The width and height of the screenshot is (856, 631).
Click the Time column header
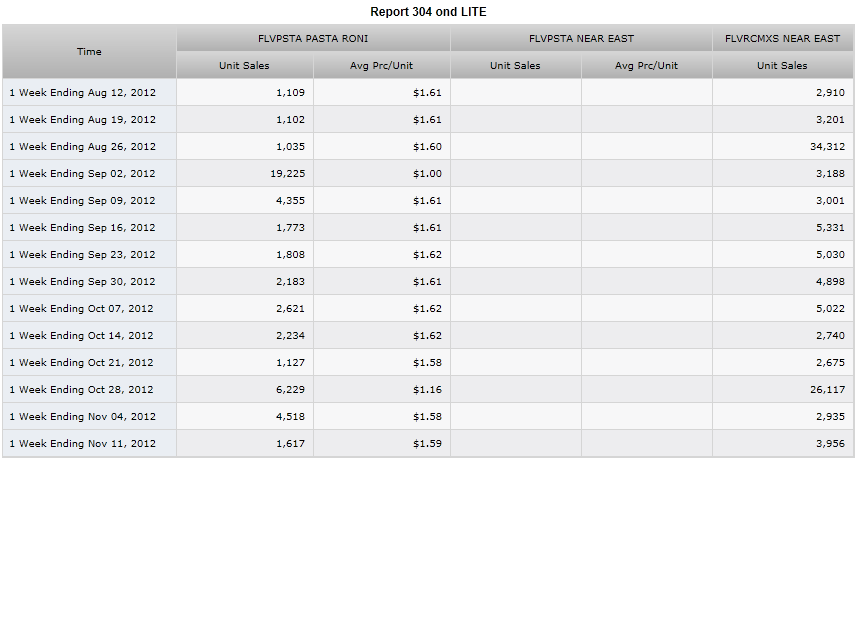pyautogui.click(x=89, y=51)
